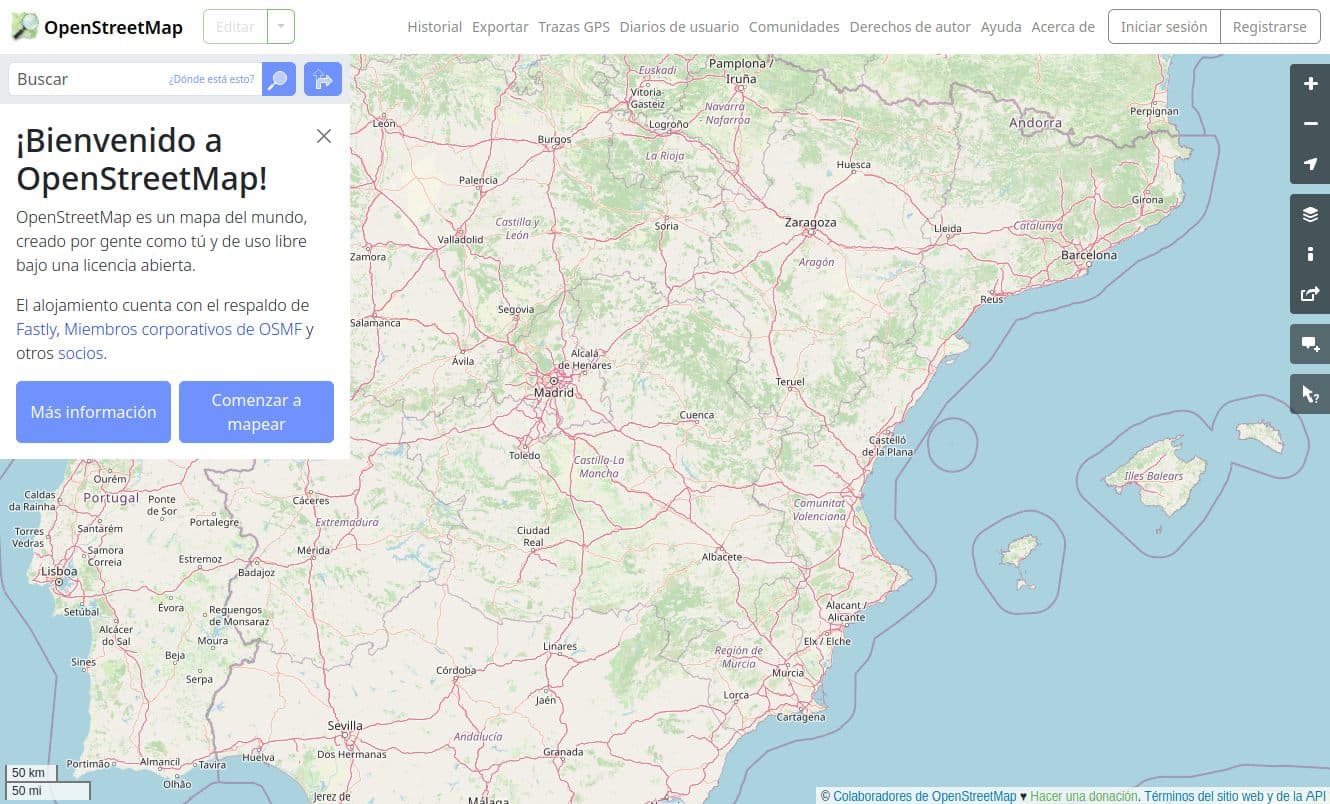The image size is (1330, 804).
Task: Click the Comenzar a mapear button
Action: point(256,412)
